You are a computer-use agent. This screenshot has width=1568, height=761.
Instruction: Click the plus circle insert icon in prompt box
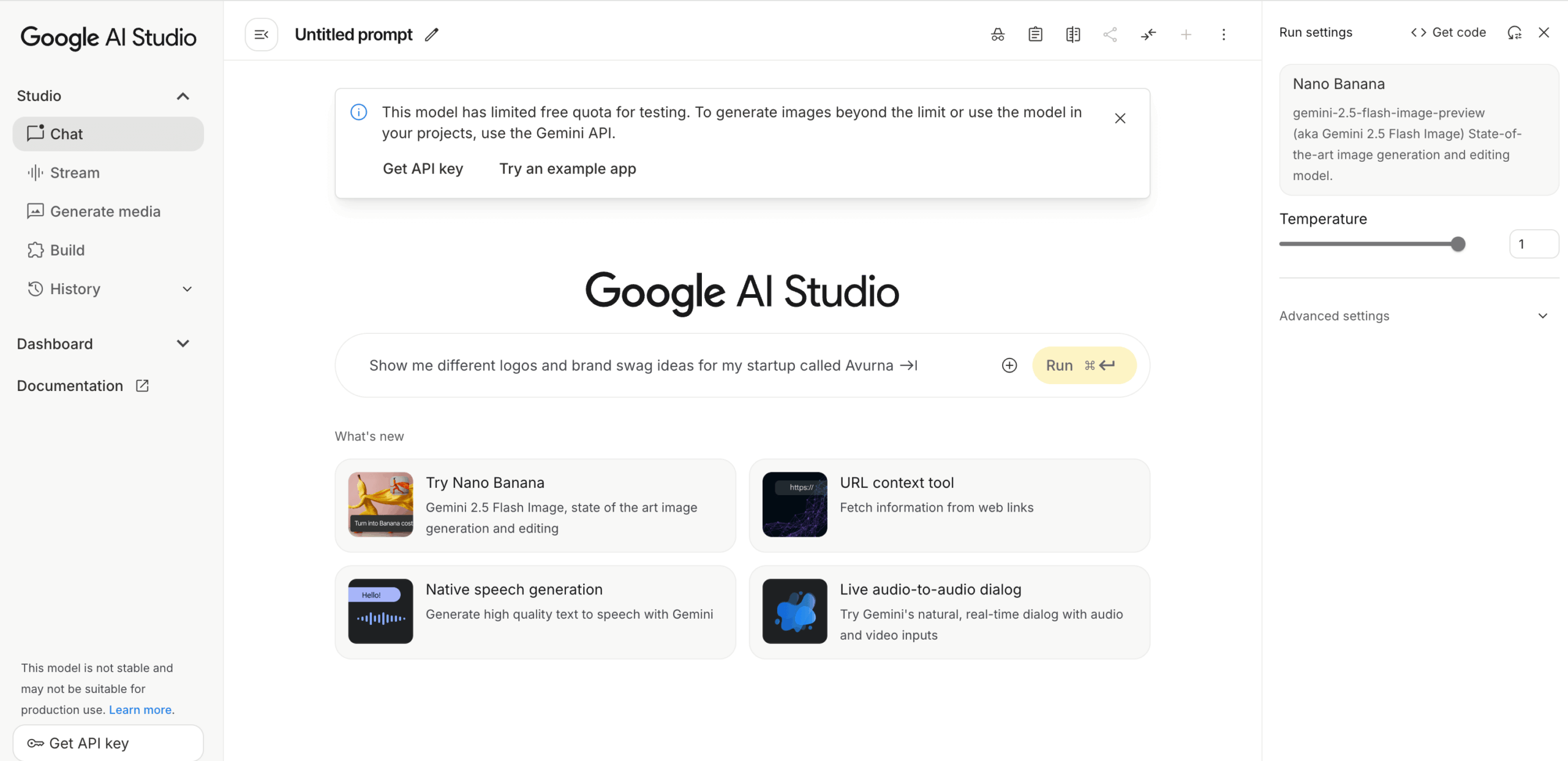[1009, 365]
